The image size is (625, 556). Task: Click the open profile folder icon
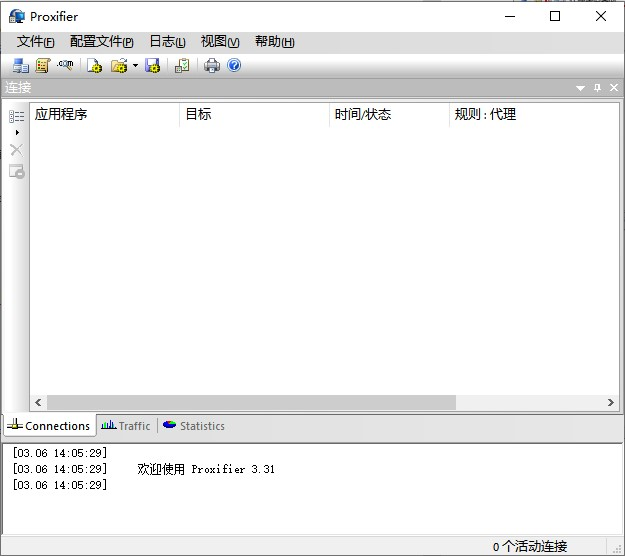point(119,66)
